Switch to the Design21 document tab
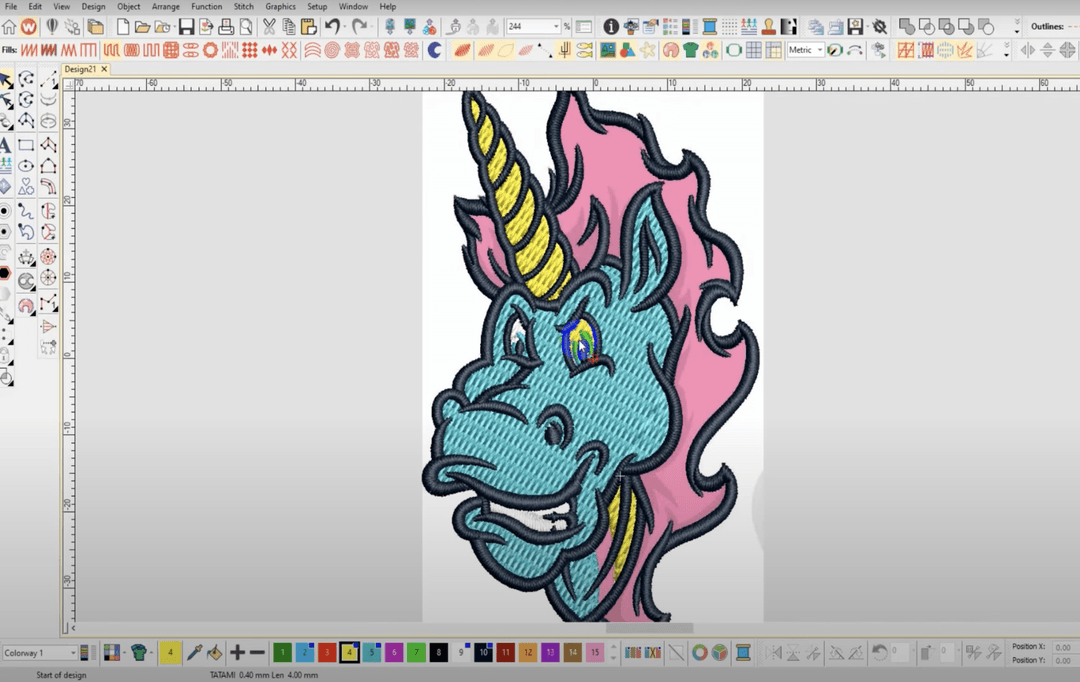1080x682 pixels. 81,70
